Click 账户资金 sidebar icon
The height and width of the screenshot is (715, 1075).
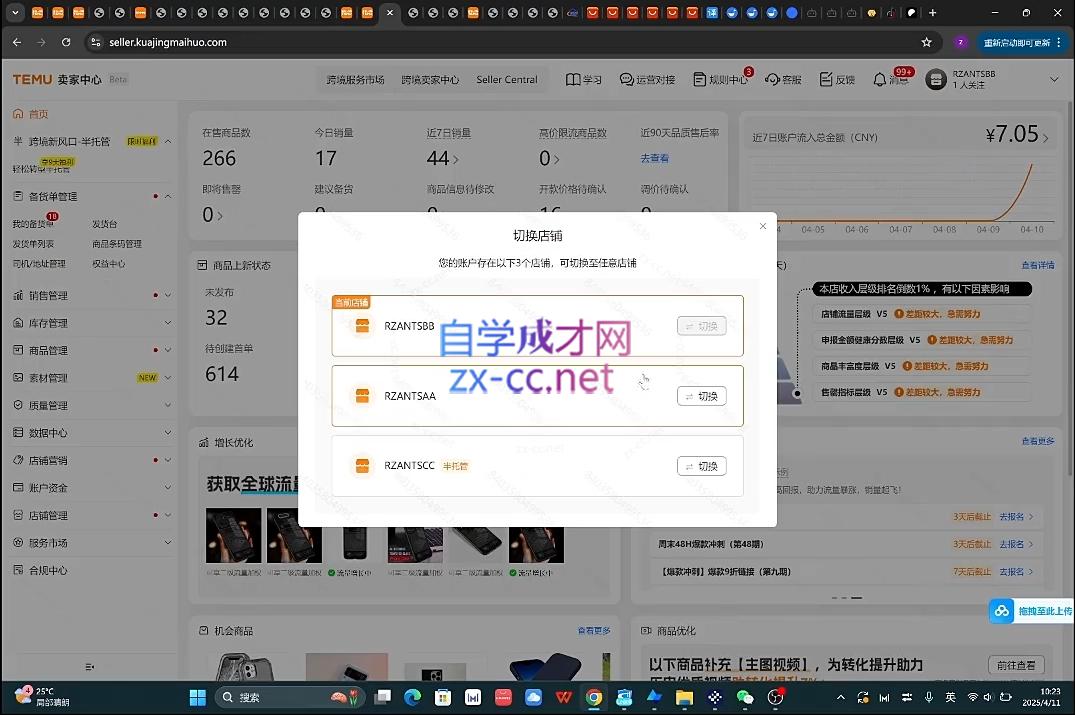pyautogui.click(x=18, y=487)
